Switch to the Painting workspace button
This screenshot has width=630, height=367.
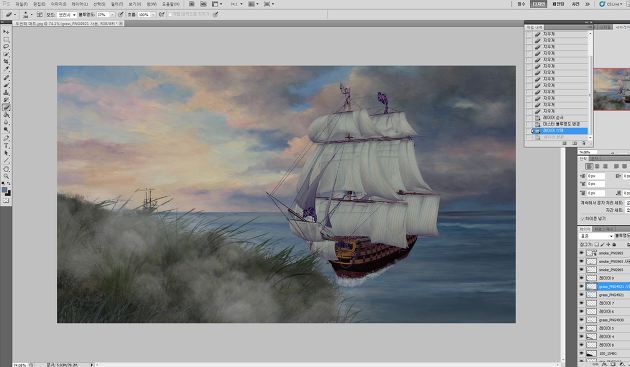click(558, 4)
